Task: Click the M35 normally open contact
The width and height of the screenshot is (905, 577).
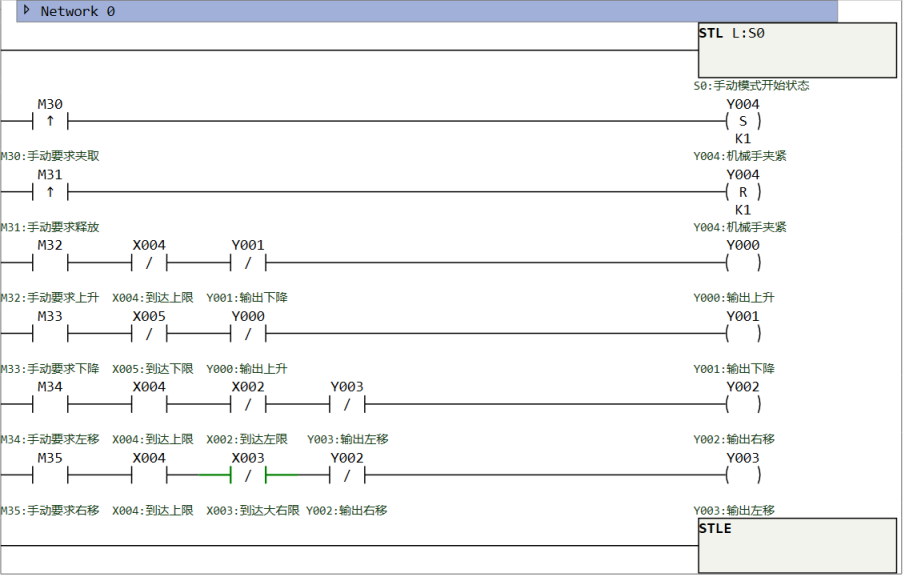Action: (50, 476)
